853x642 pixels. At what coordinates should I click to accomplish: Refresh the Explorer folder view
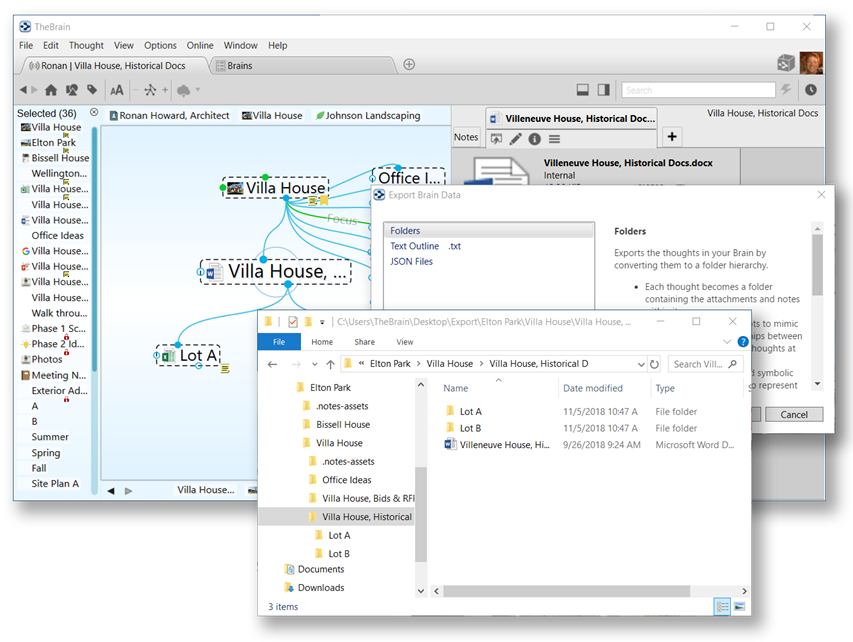[654, 364]
